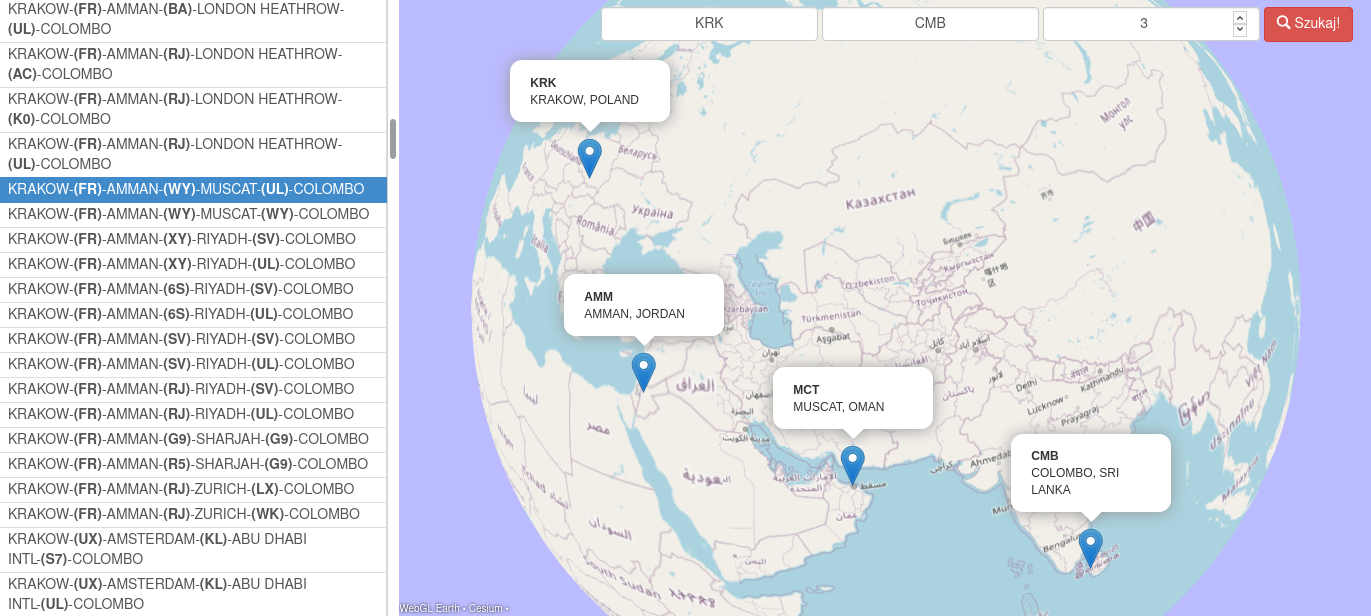1371x616 pixels.
Task: Select route AMMAN-(BA)-LONDON HEATHROW-(UL)-COLOMBO
Action: click(193, 20)
